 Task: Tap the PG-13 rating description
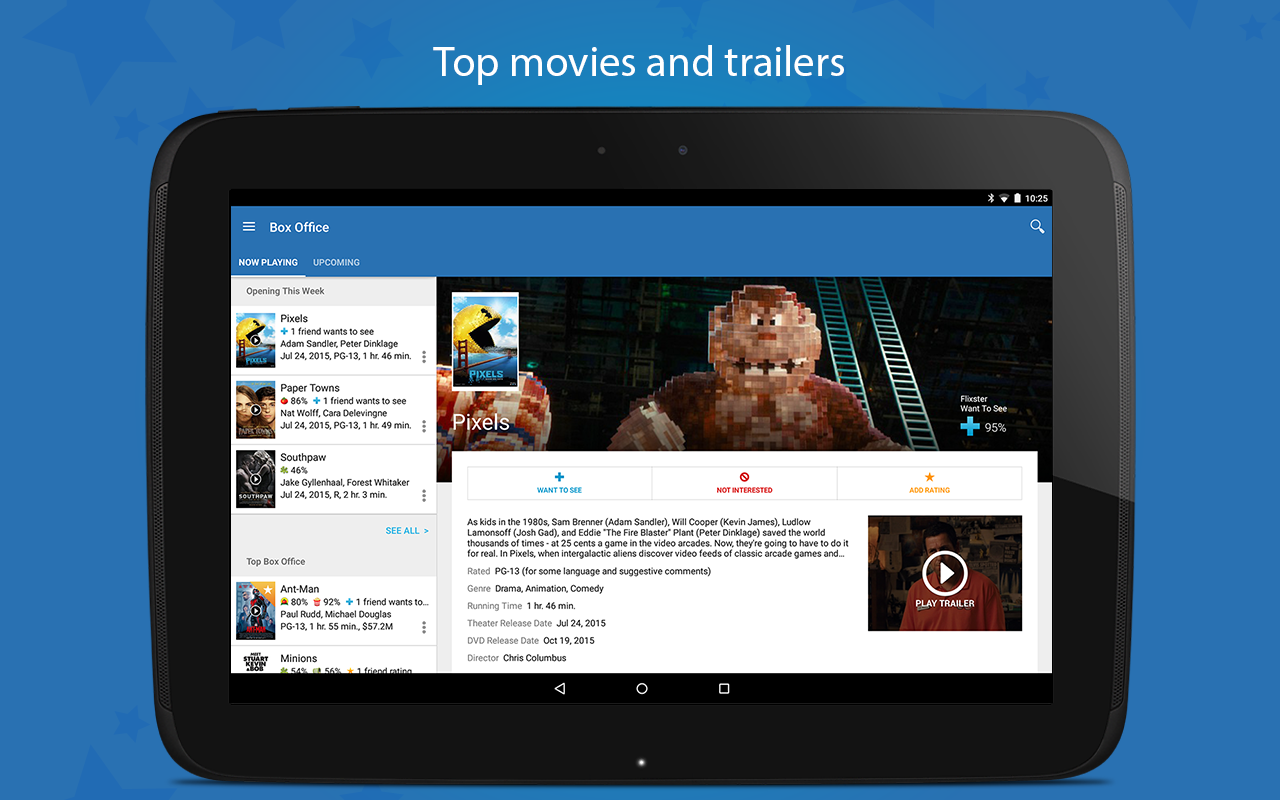(603, 571)
